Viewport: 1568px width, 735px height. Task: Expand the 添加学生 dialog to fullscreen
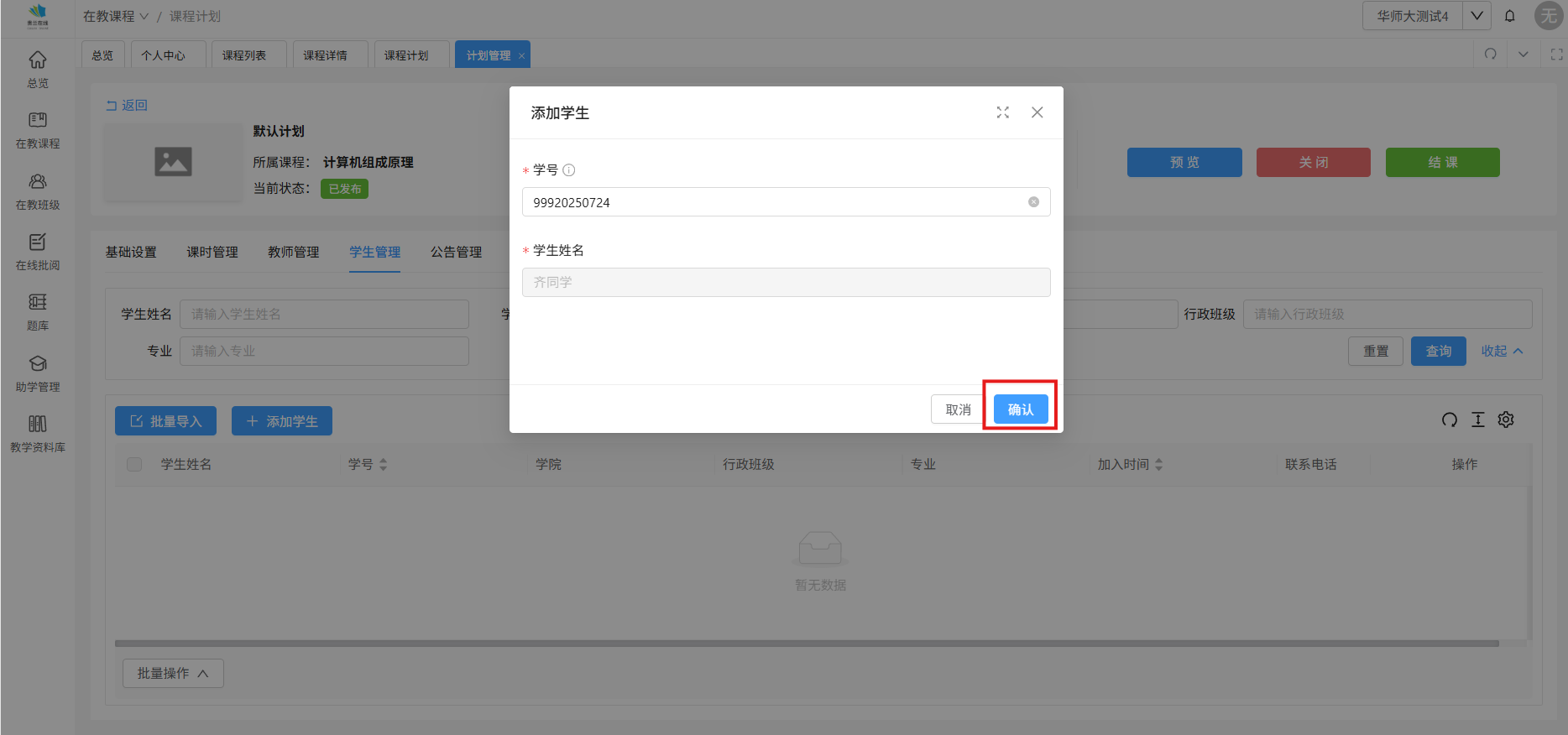tap(1002, 112)
